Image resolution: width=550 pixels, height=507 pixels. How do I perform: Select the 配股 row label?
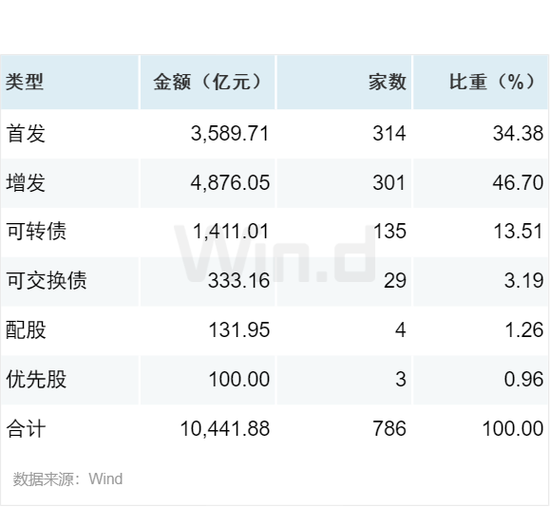(26, 330)
